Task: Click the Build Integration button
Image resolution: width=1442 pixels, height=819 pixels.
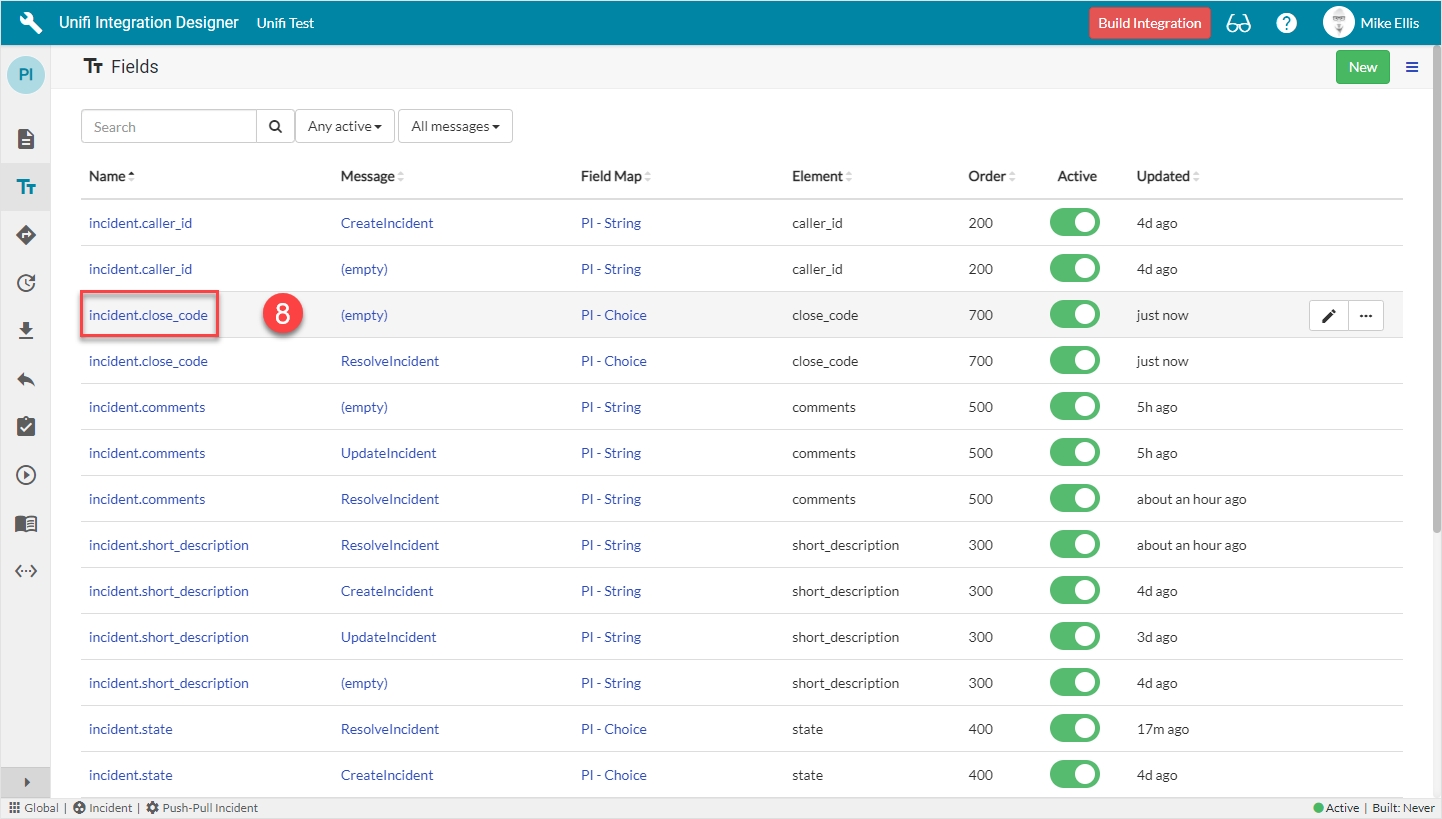Action: (1149, 23)
